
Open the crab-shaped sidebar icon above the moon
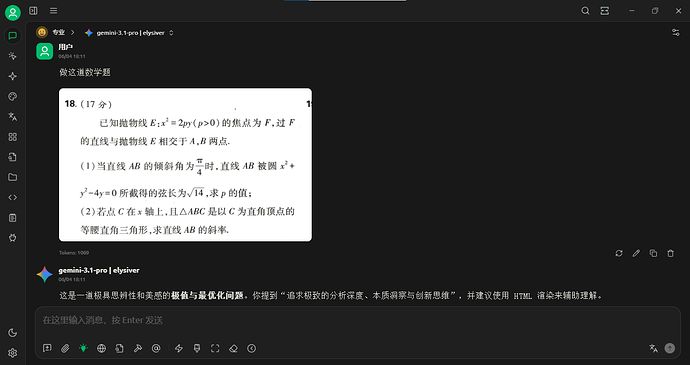click(x=13, y=238)
